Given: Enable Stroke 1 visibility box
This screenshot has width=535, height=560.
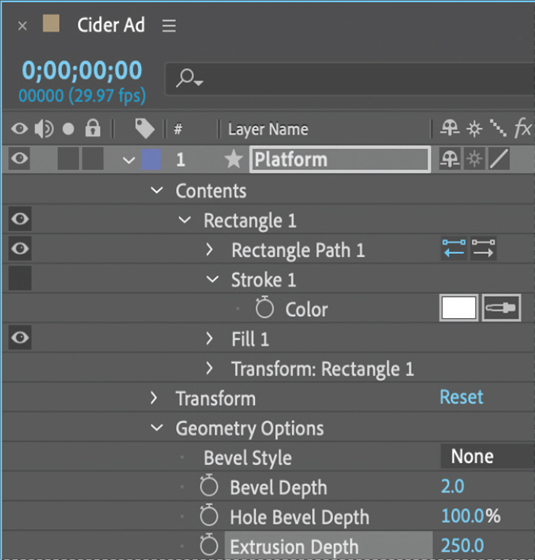Looking at the screenshot, I should coord(20,278).
